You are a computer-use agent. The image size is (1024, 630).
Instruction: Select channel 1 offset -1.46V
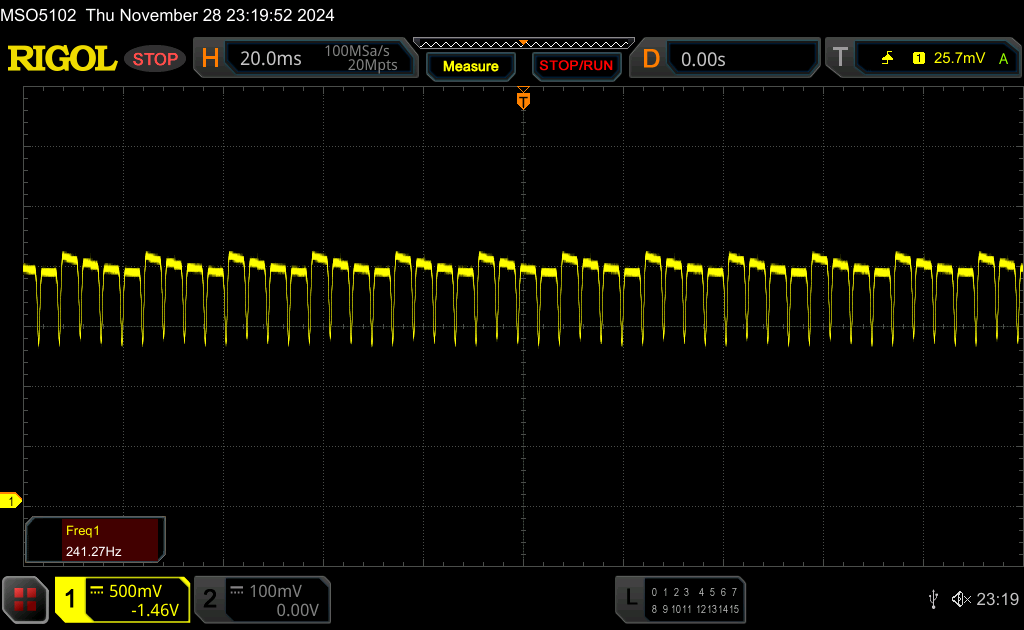click(155, 610)
